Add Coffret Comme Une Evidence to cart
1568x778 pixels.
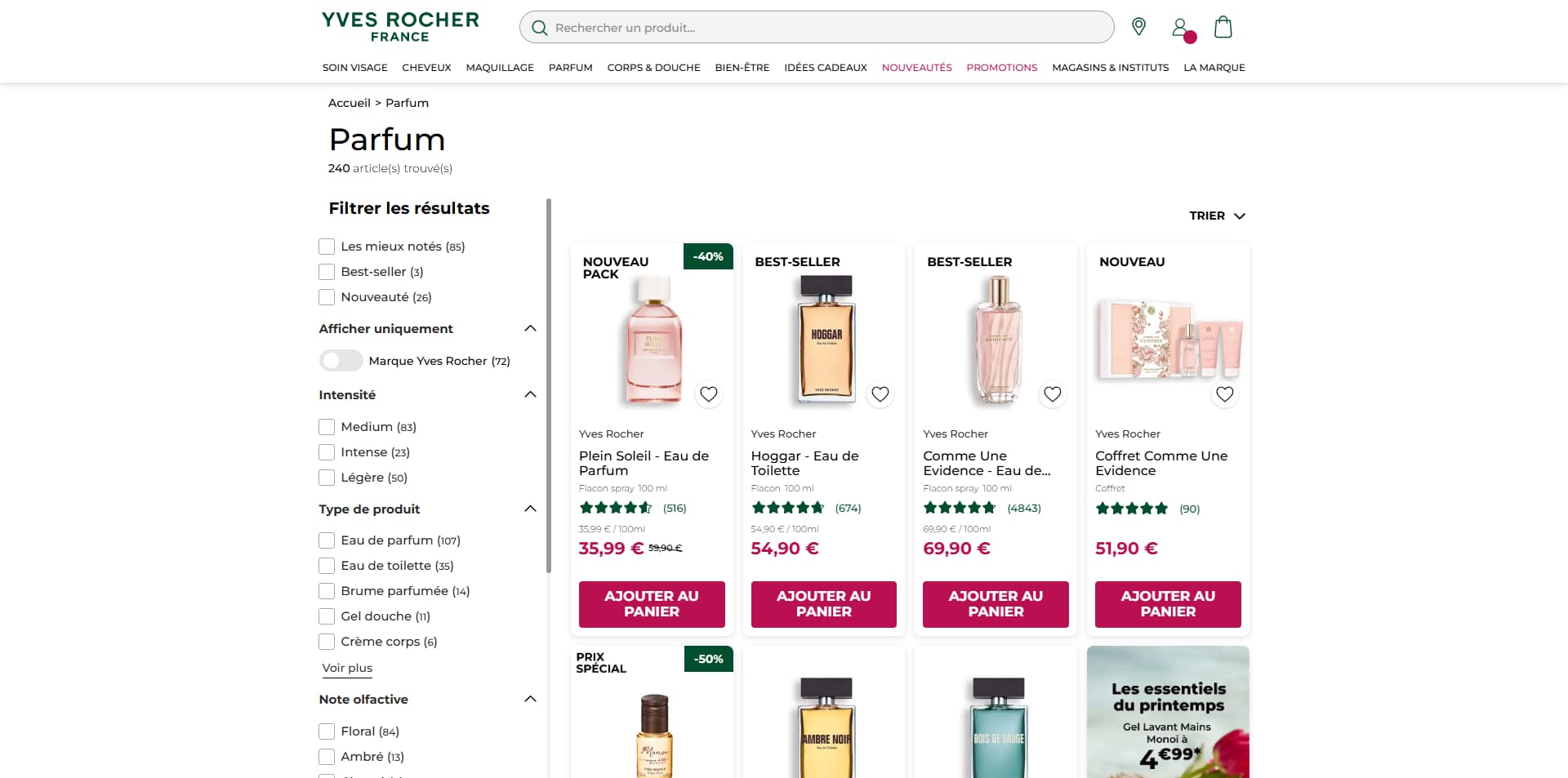pos(1168,604)
